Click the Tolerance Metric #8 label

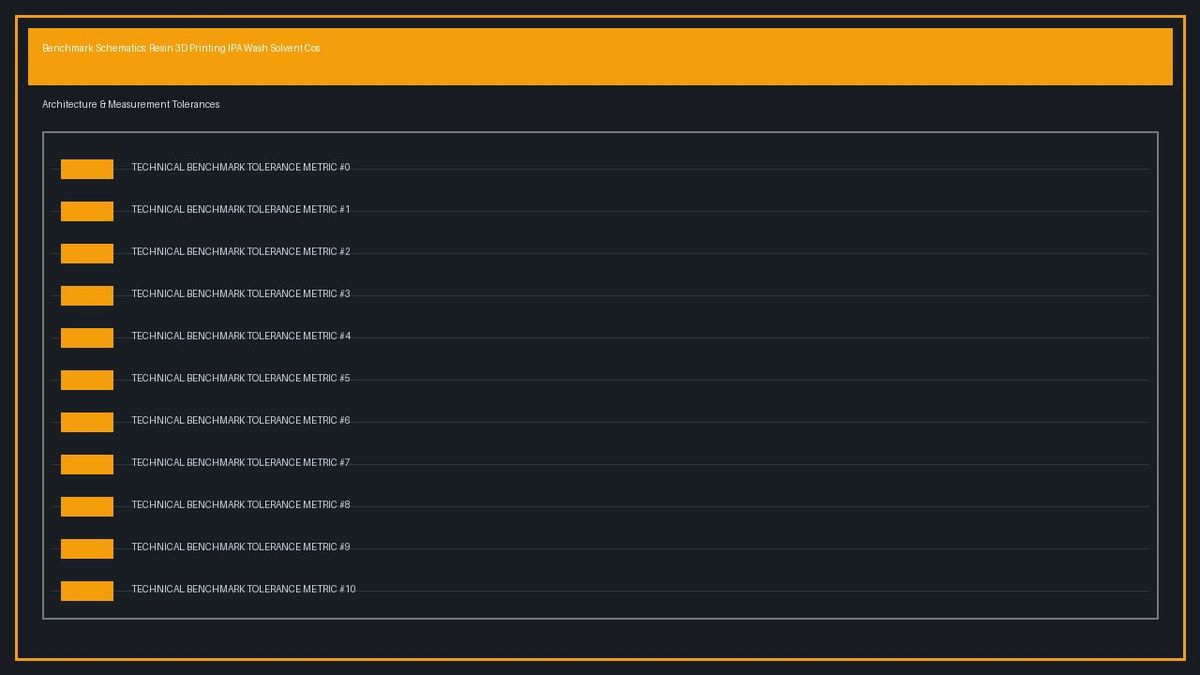pyautogui.click(x=241, y=505)
